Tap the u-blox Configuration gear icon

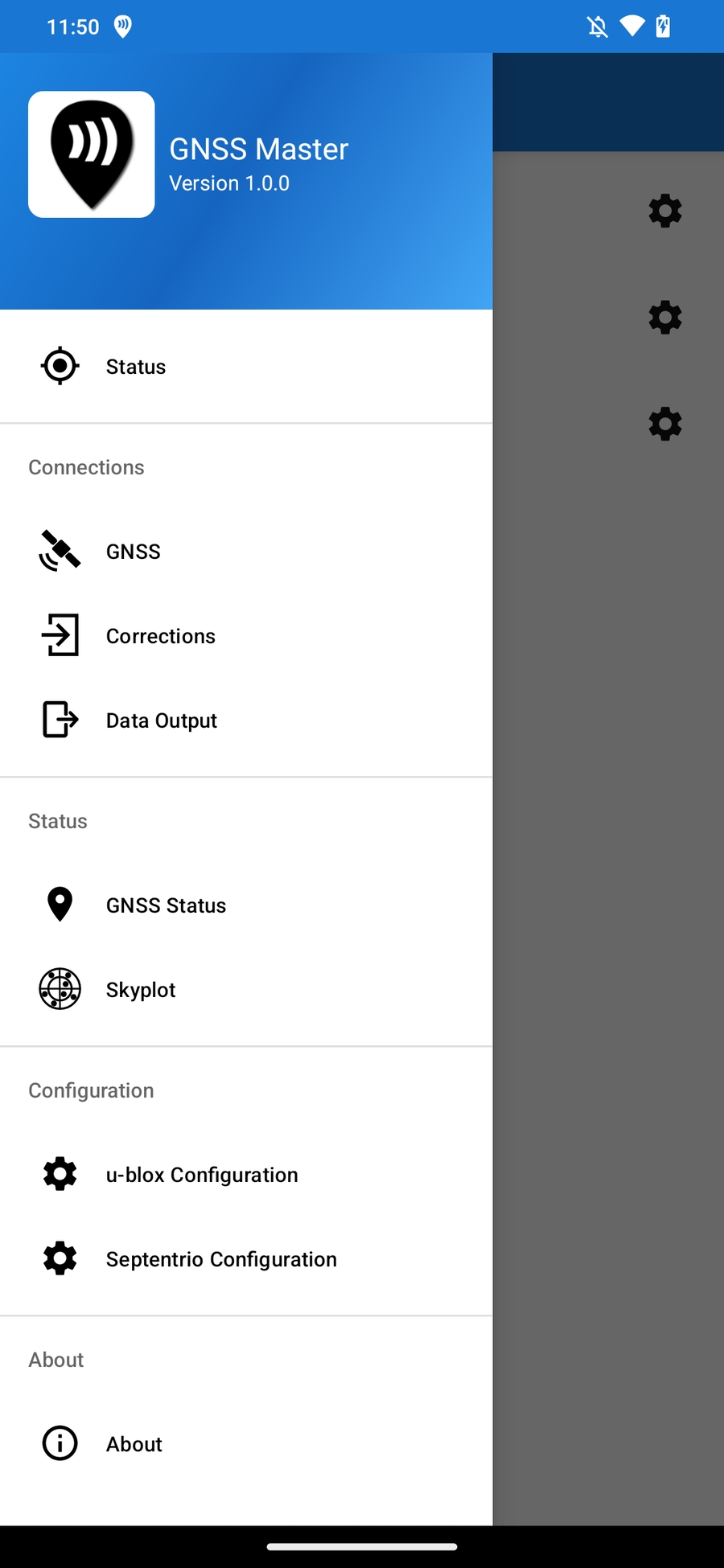(60, 1174)
